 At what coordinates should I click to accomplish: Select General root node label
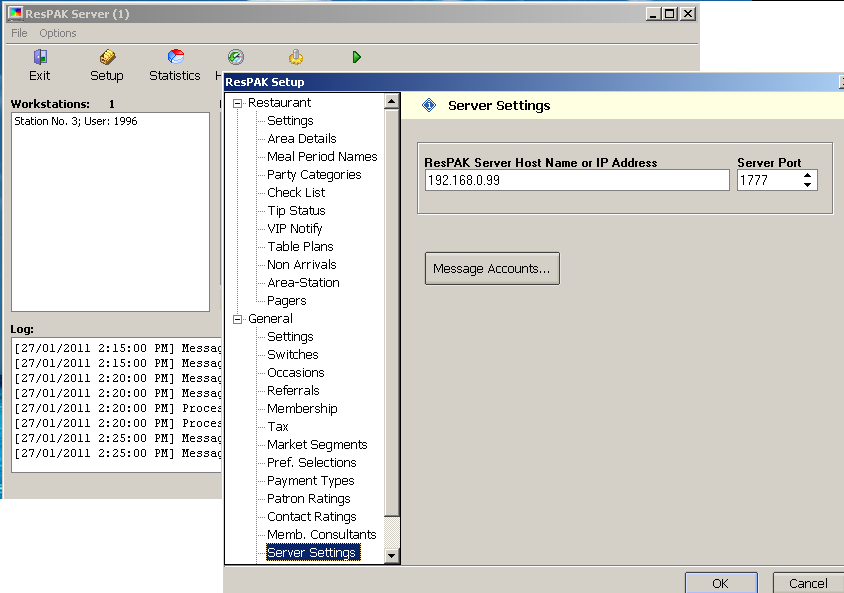tap(270, 319)
